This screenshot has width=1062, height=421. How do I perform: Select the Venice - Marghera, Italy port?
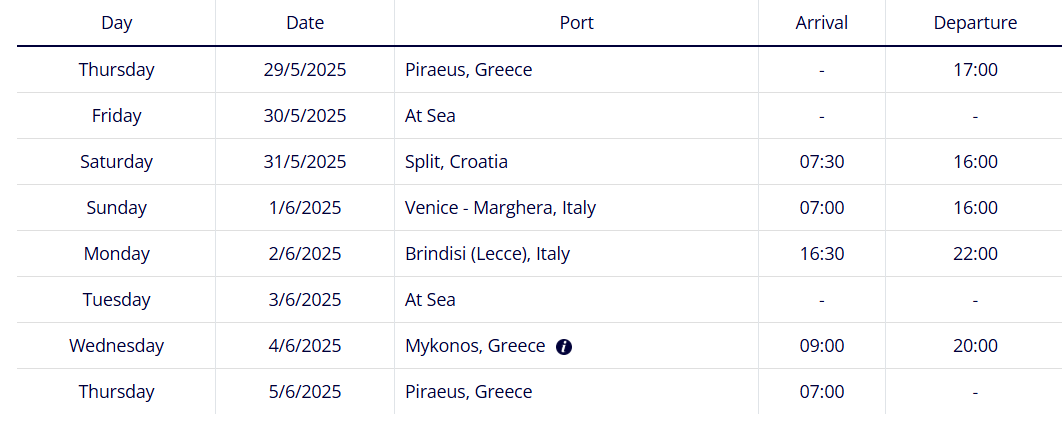[x=501, y=208]
